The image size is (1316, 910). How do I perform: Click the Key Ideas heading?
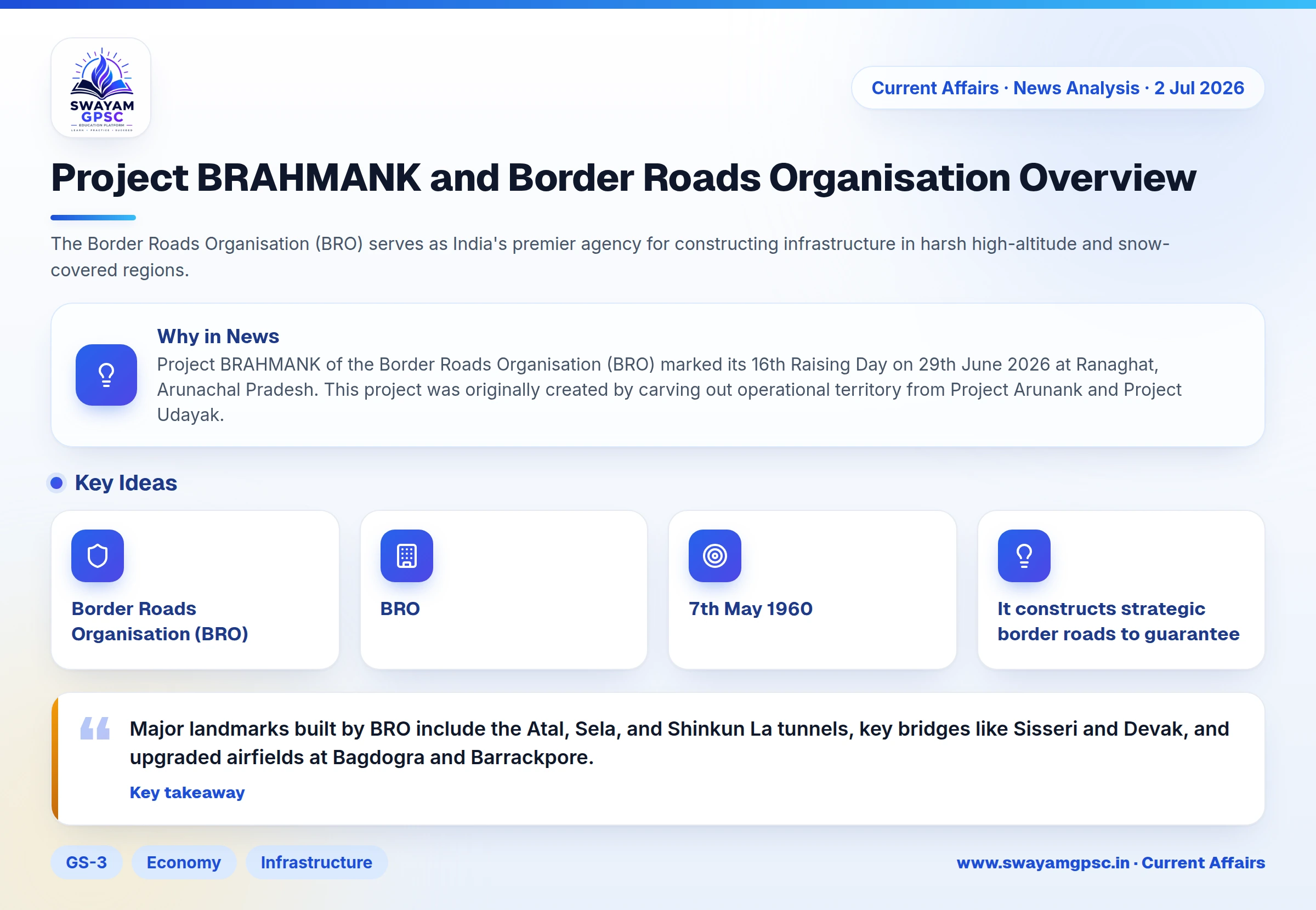(x=126, y=483)
